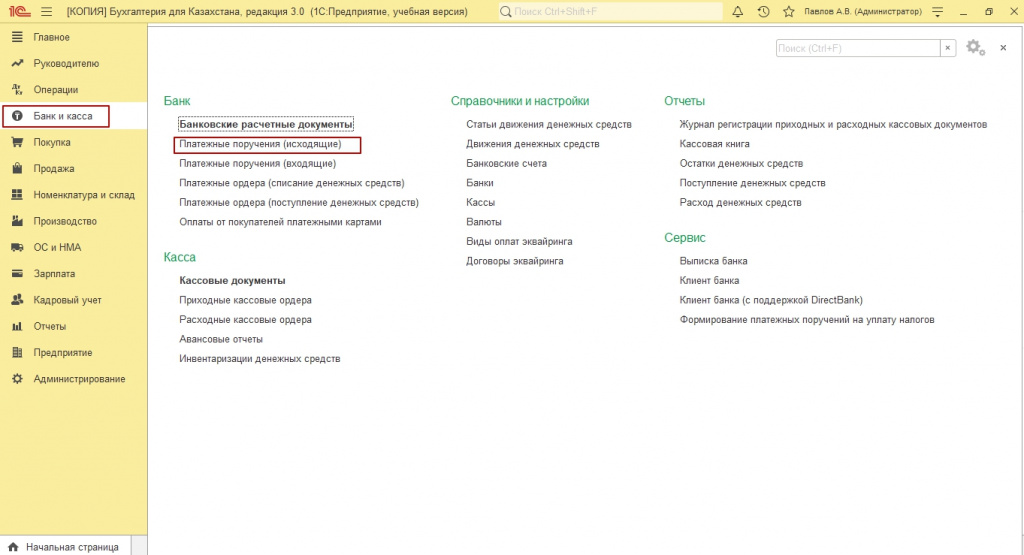
Task: Click the Производство factory icon
Action: [x=17, y=221]
